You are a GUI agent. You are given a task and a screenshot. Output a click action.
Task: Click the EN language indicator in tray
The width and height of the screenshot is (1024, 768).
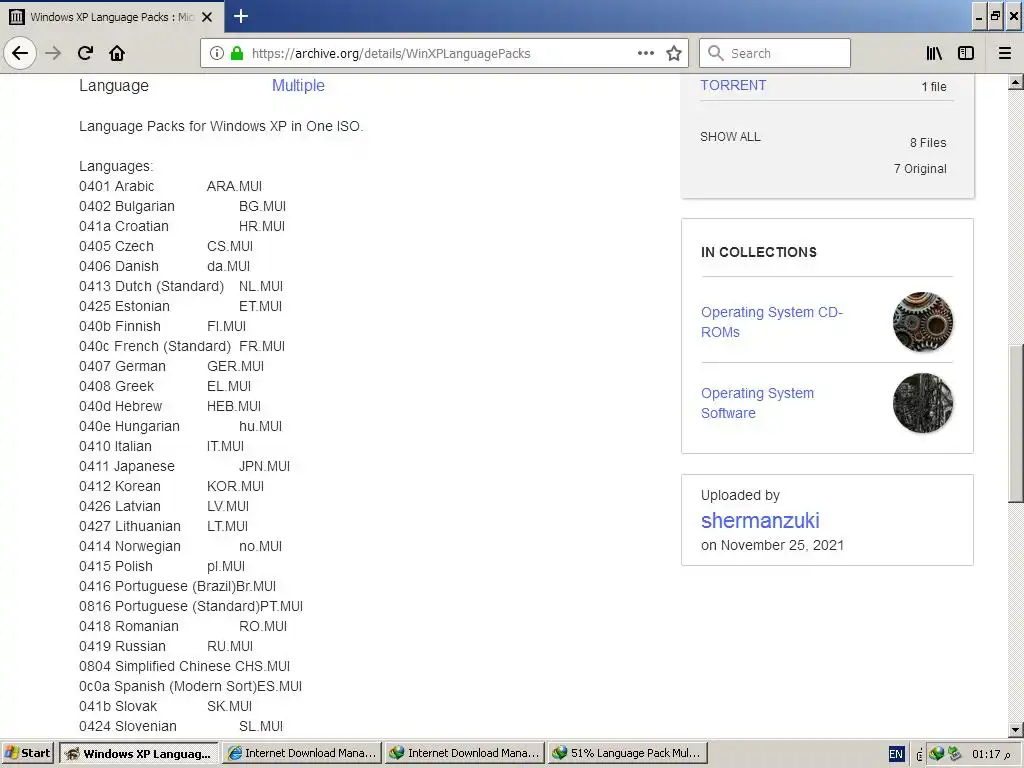896,754
